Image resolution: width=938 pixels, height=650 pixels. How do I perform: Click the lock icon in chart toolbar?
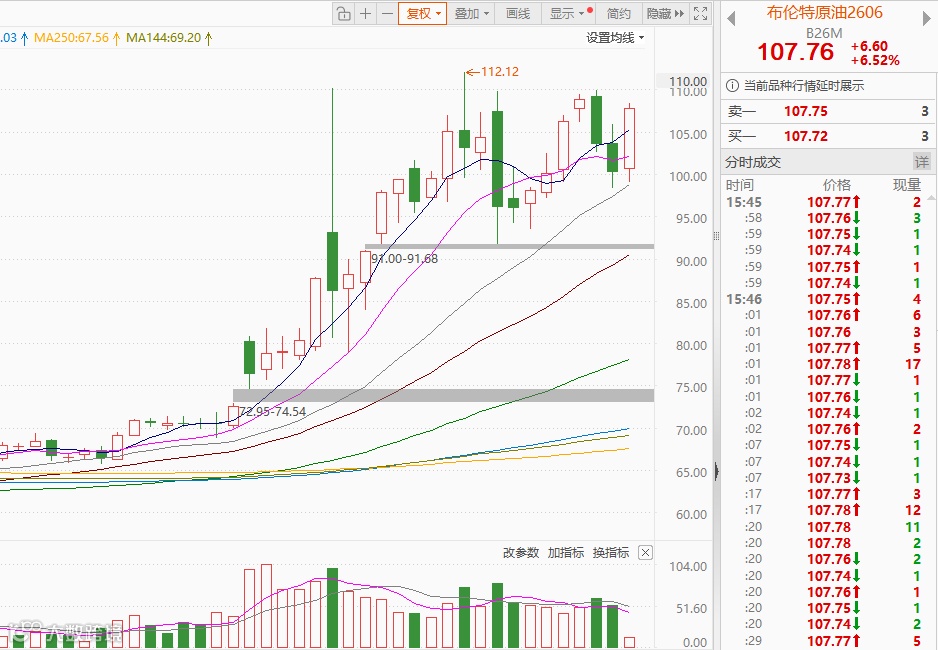[343, 13]
